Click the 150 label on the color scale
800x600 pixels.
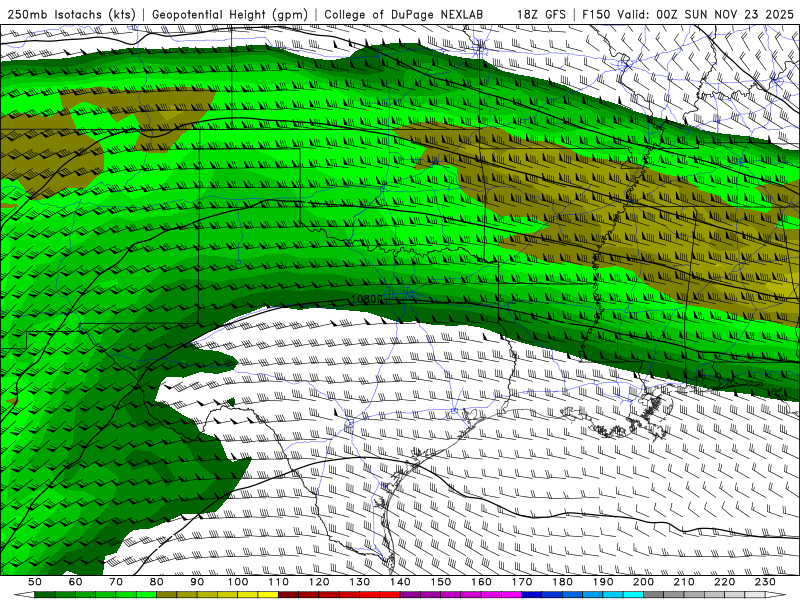pos(441,582)
